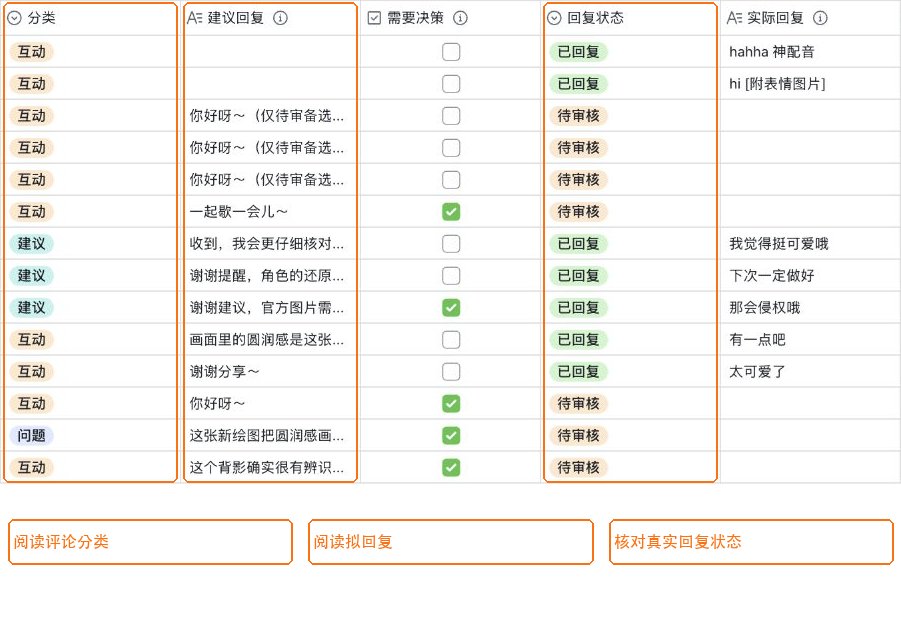Click the suggested reply '这张新绘图把圆润感画...'

pyautogui.click(x=267, y=436)
